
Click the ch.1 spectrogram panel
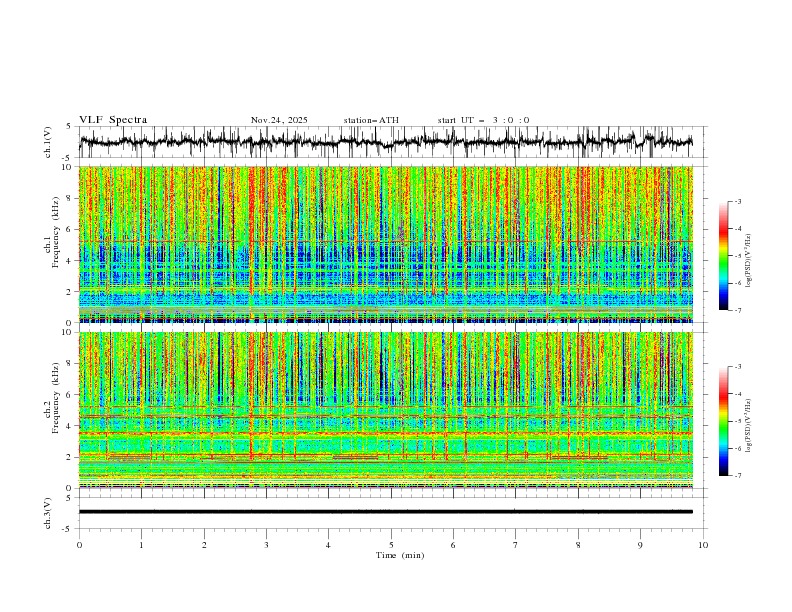coord(385,244)
